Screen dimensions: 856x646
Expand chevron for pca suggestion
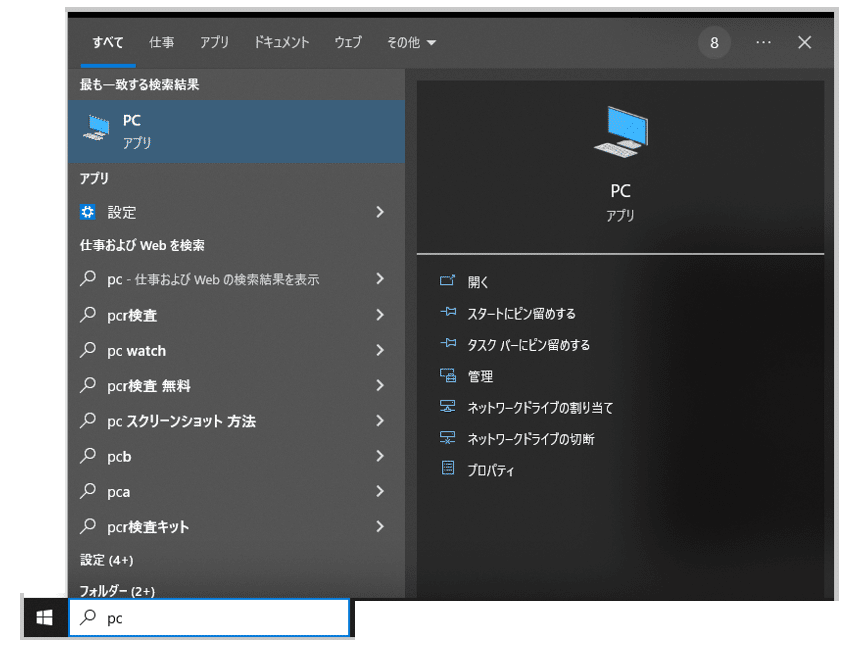381,491
